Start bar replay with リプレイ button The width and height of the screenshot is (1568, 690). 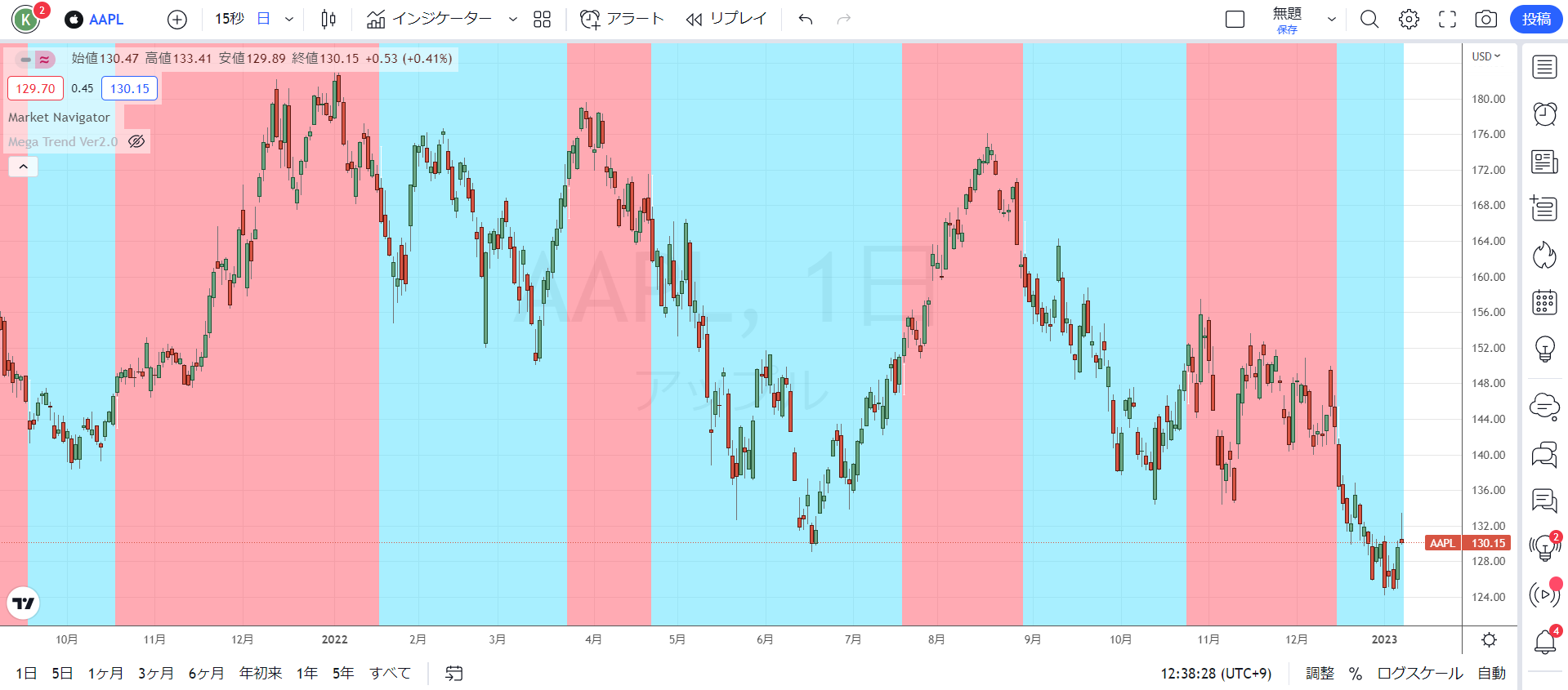click(x=726, y=20)
